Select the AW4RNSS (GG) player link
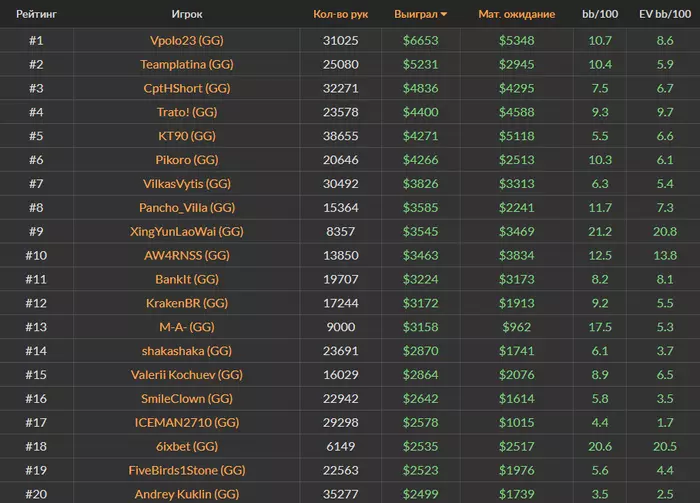The width and height of the screenshot is (700, 503). click(x=187, y=256)
